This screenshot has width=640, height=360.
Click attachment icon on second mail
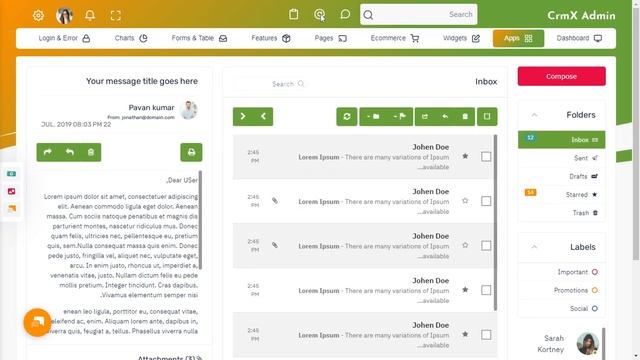pos(275,200)
